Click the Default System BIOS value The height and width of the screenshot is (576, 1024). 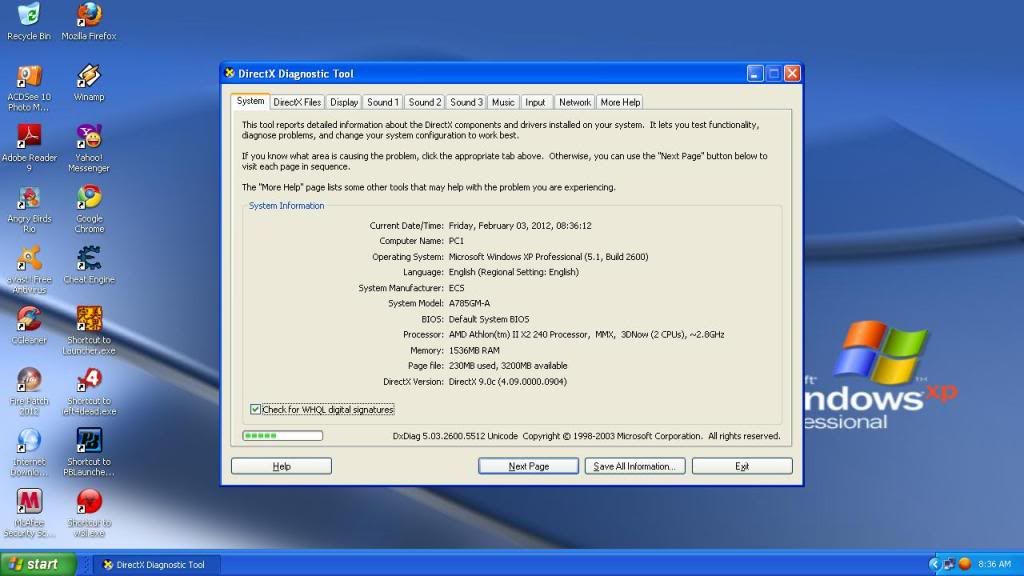pos(488,319)
